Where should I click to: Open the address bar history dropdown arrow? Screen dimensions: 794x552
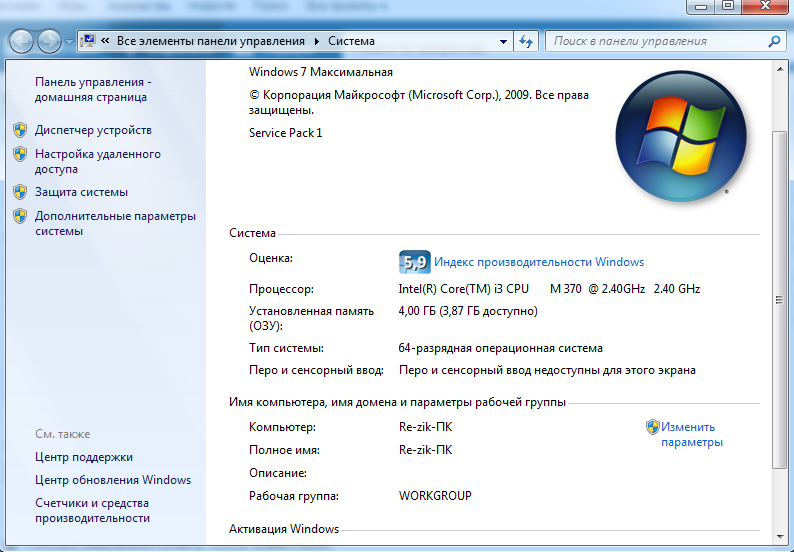pos(503,42)
